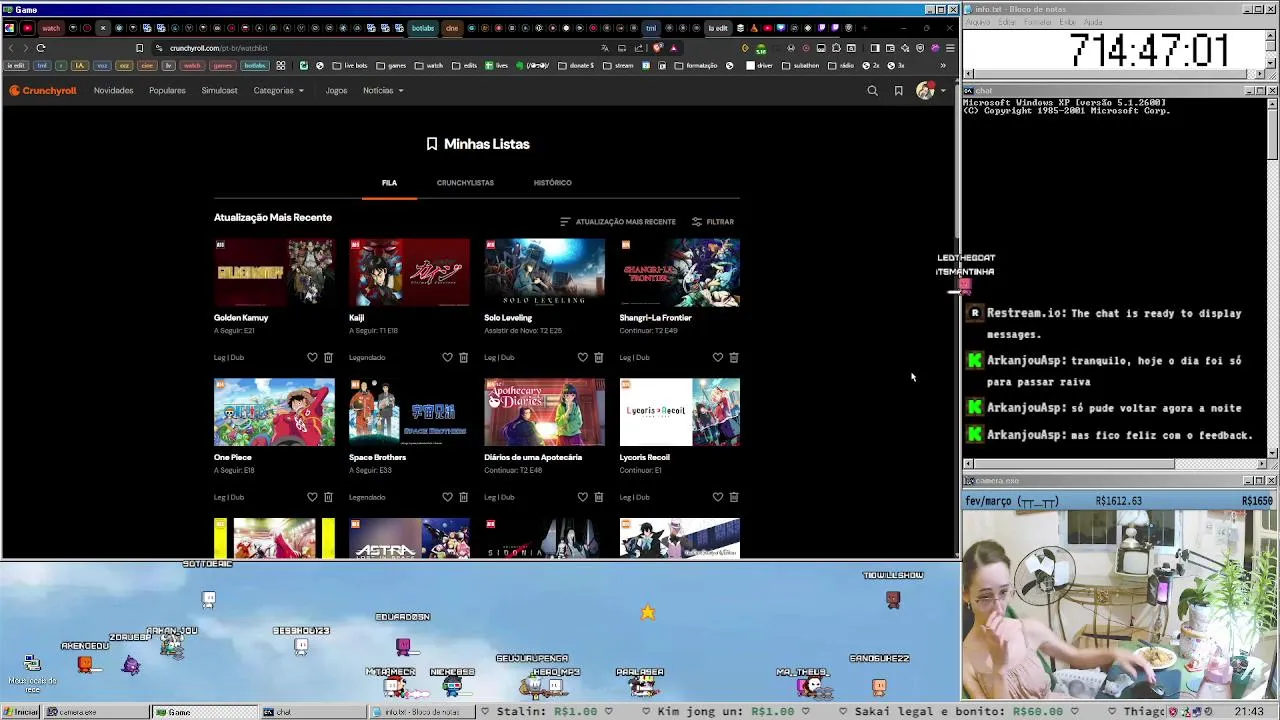Open the One Piece title link
Image resolution: width=1280 pixels, height=720 pixels.
(x=232, y=458)
